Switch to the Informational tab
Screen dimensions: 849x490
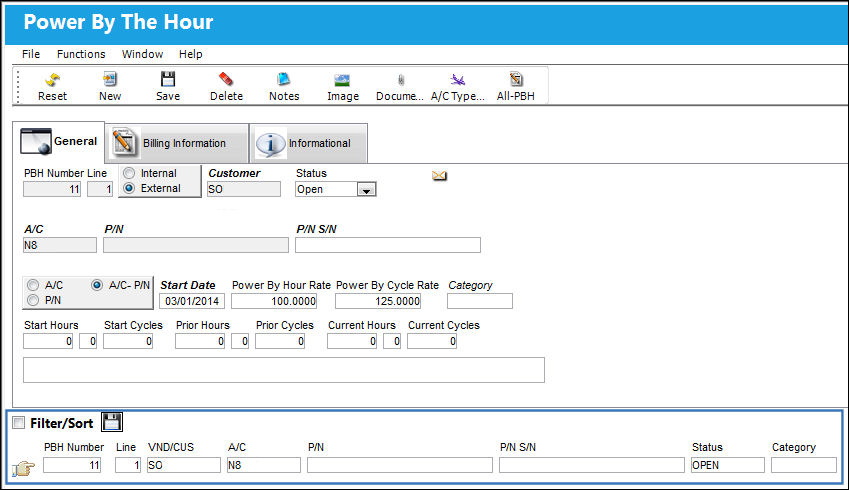pos(309,143)
